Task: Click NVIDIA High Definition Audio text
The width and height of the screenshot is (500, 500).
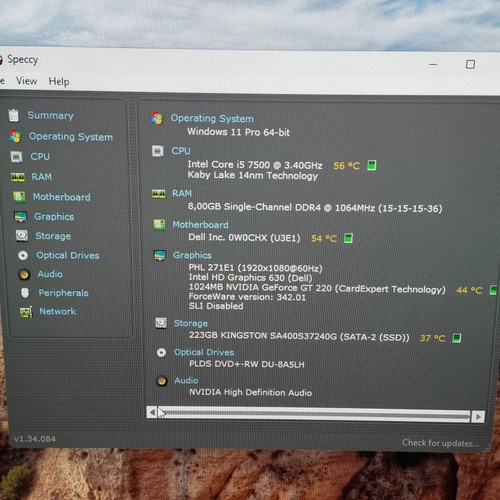Action: click(x=251, y=392)
